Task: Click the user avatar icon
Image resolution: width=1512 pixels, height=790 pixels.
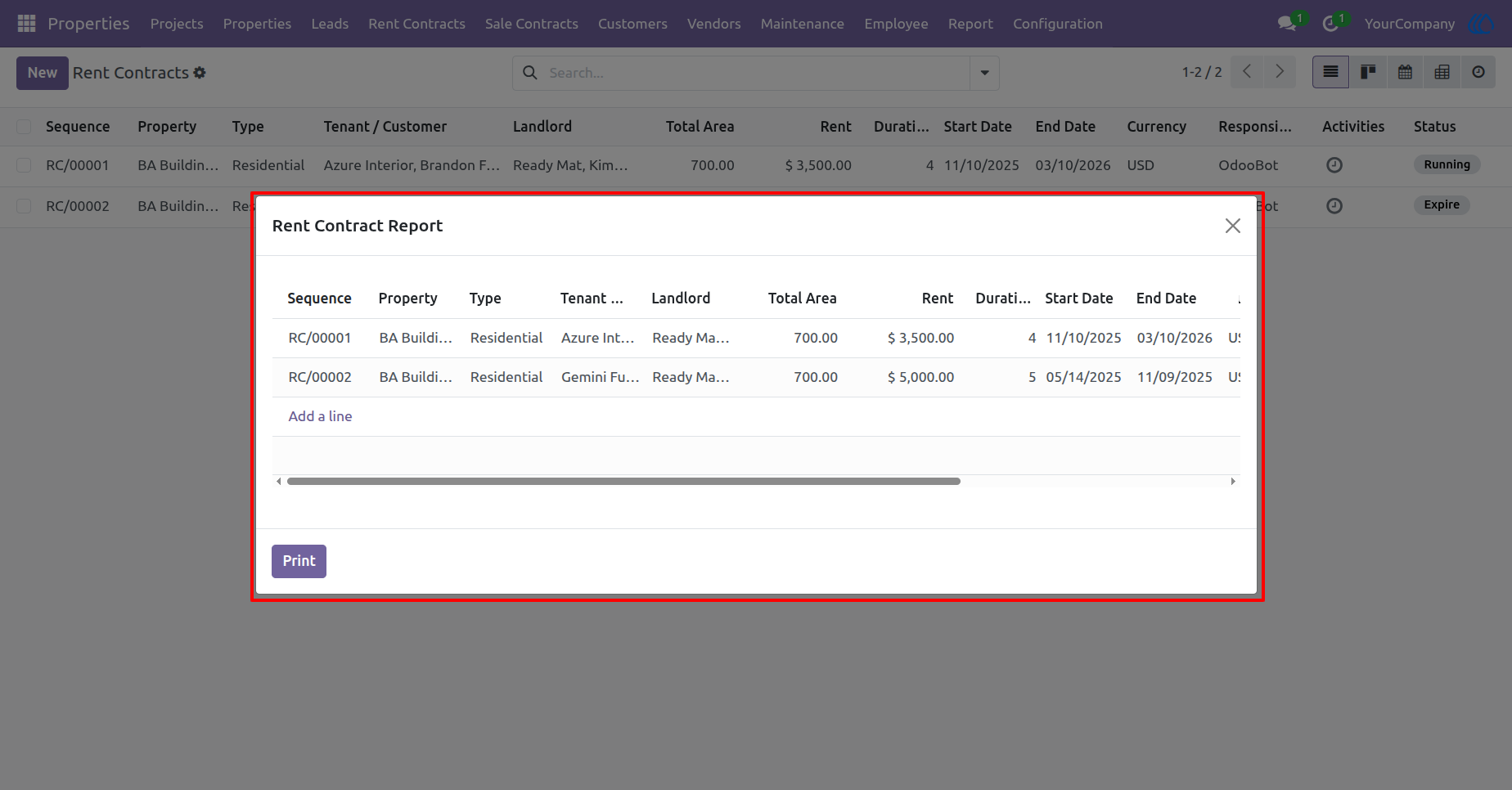Action: [1483, 24]
